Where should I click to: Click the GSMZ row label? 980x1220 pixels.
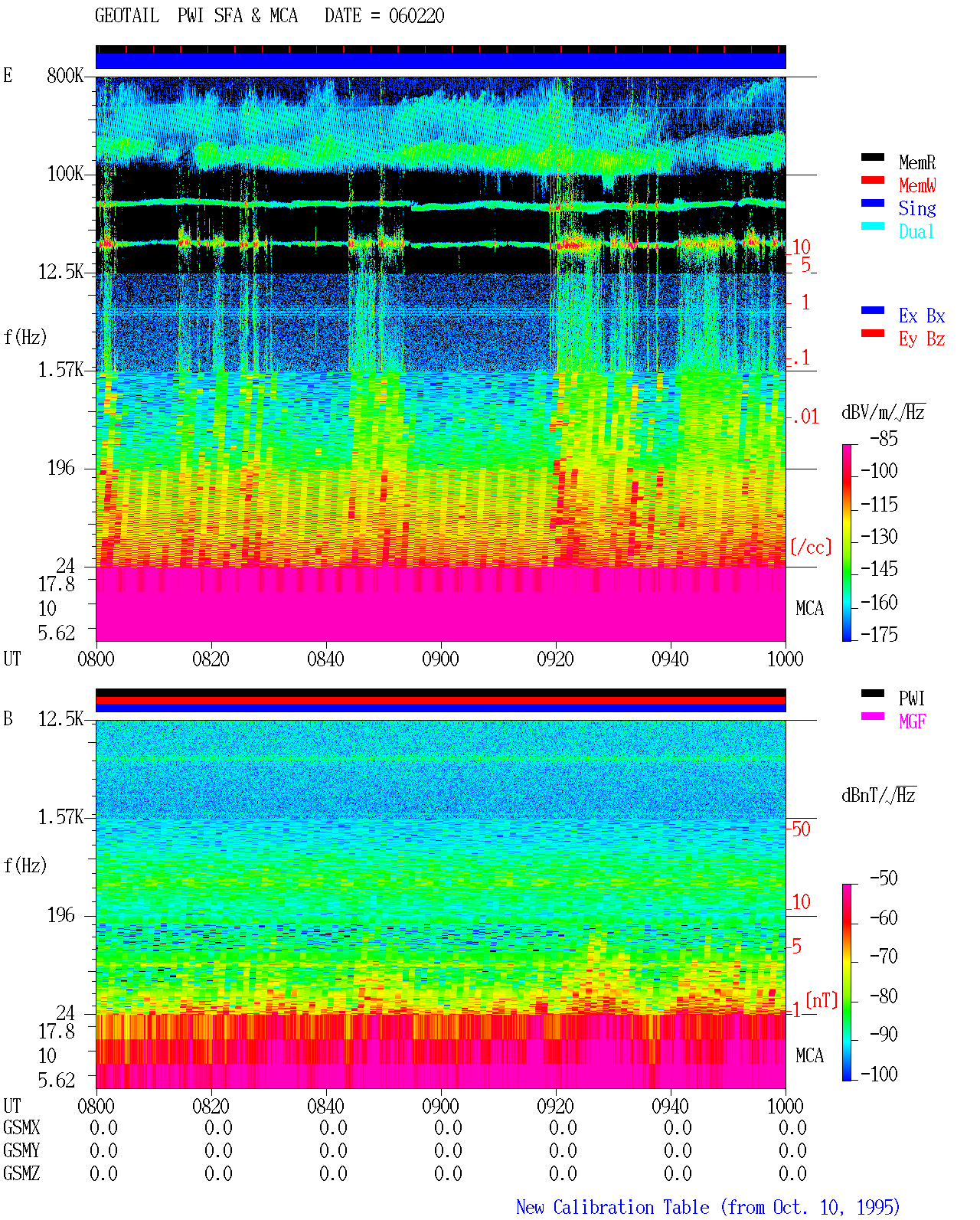tap(21, 1173)
